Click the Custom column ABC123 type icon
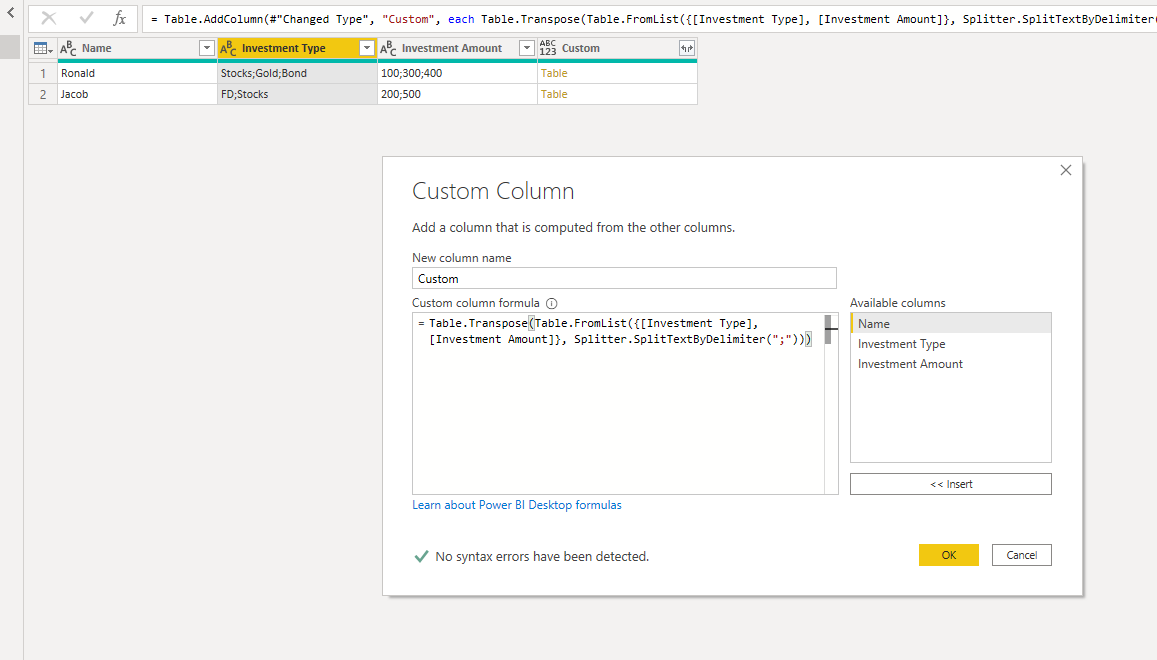The width and height of the screenshot is (1157, 660). (x=548, y=48)
